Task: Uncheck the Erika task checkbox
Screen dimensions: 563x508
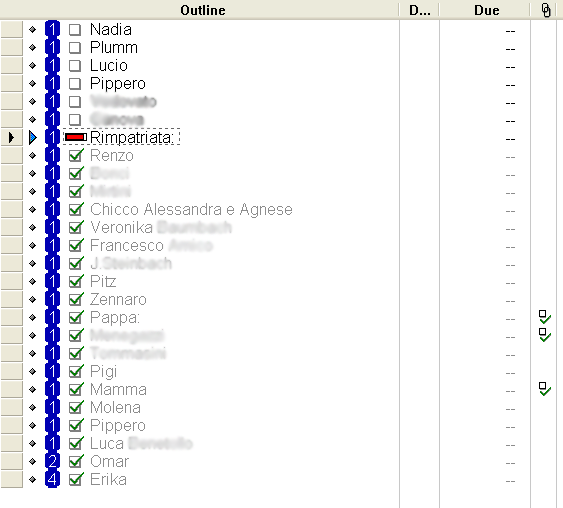Action: pos(76,479)
